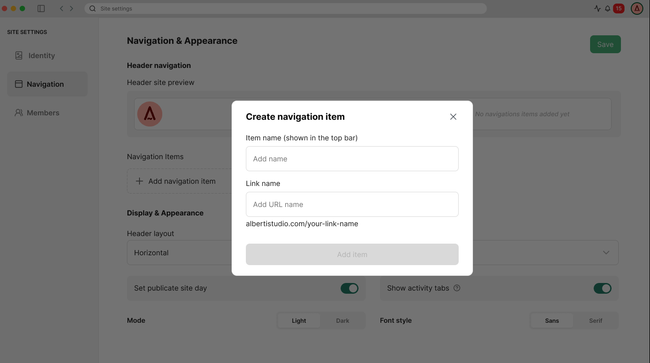Open the notifications bell

(607, 8)
